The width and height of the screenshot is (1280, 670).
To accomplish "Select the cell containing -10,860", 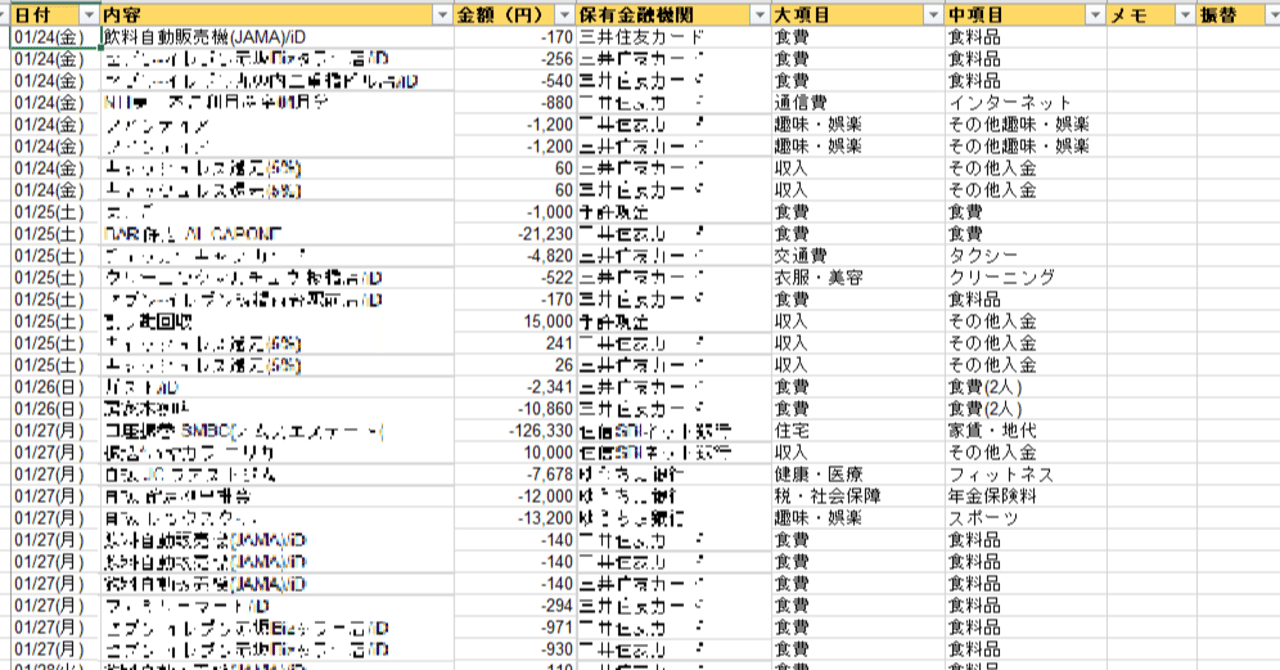I will pos(514,409).
